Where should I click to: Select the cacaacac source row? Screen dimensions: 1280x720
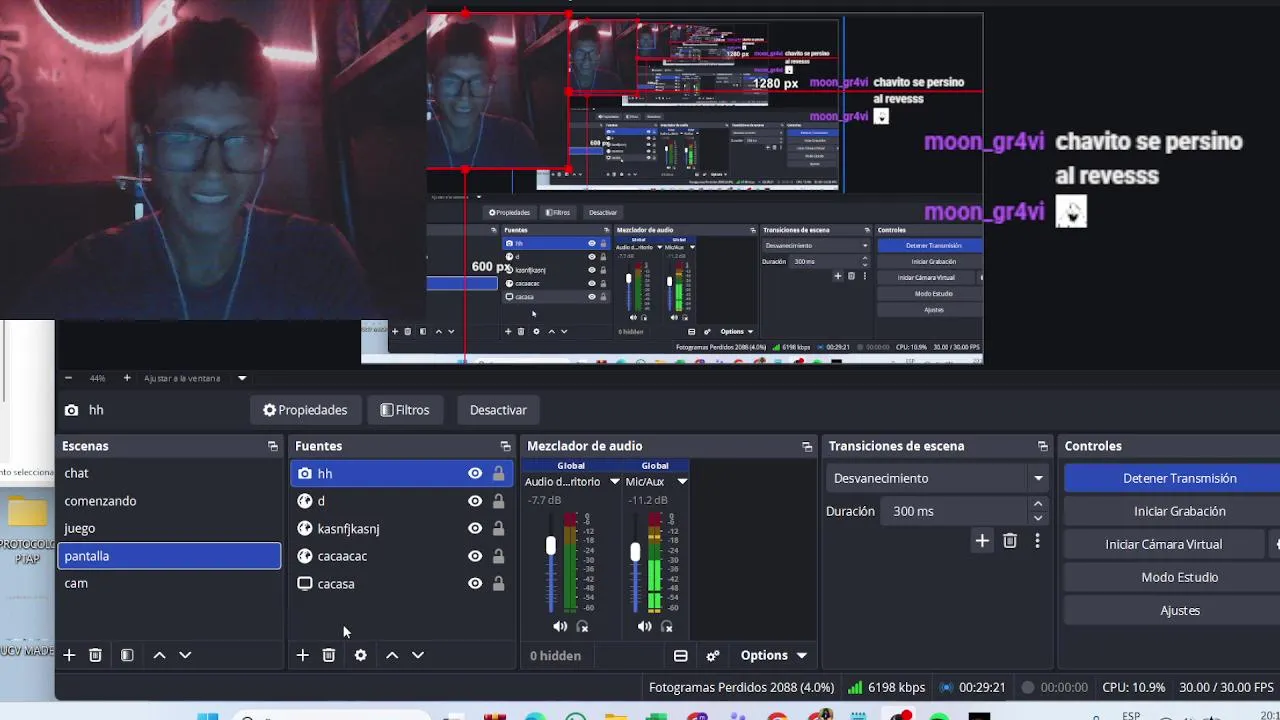[401, 556]
